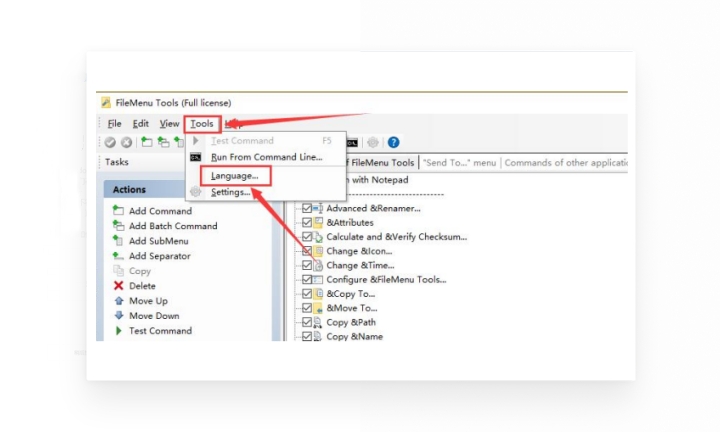
Task: Toggle the Calculate and Verify Checksum checkbox
Action: [x=307, y=237]
